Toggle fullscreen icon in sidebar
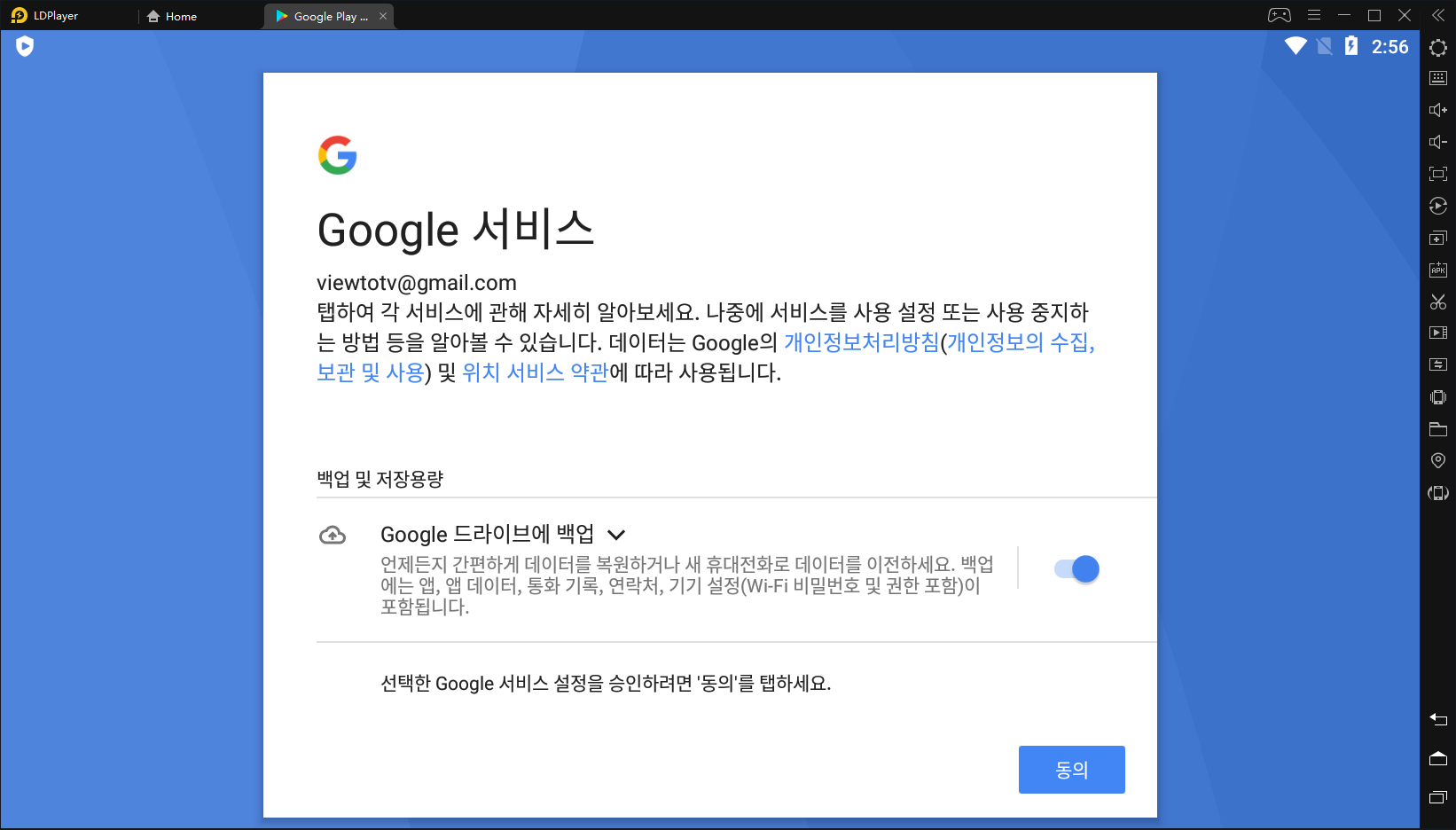Image resolution: width=1456 pixels, height=830 pixels. (x=1438, y=174)
